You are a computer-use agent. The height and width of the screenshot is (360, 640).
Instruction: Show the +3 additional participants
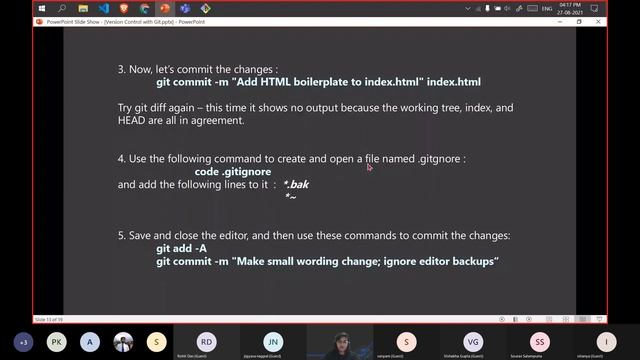(x=23, y=342)
